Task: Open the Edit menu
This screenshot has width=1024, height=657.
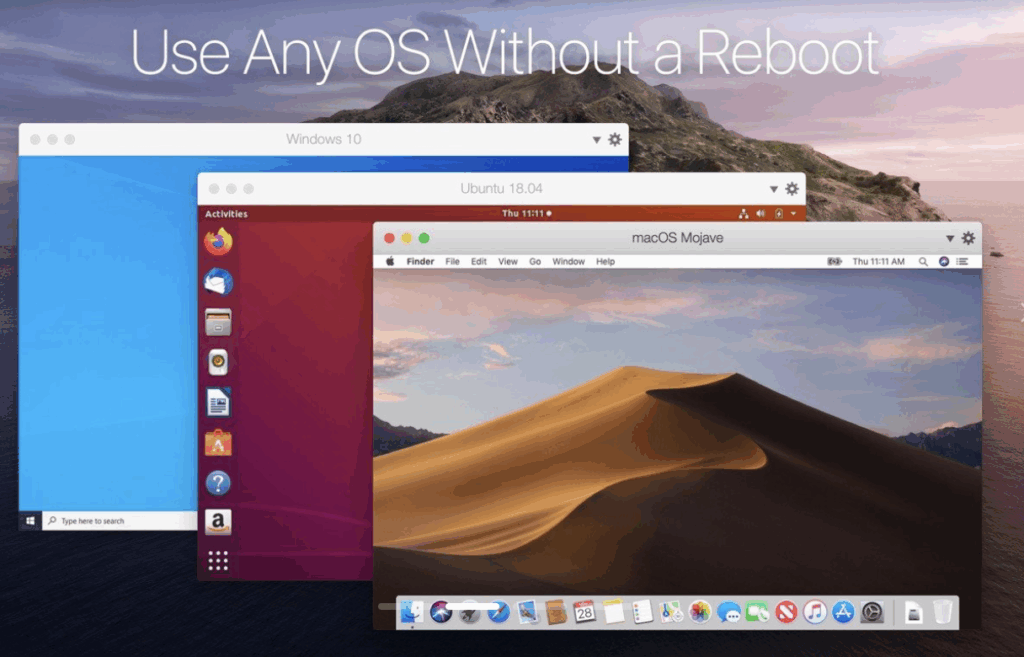Action: tap(479, 261)
